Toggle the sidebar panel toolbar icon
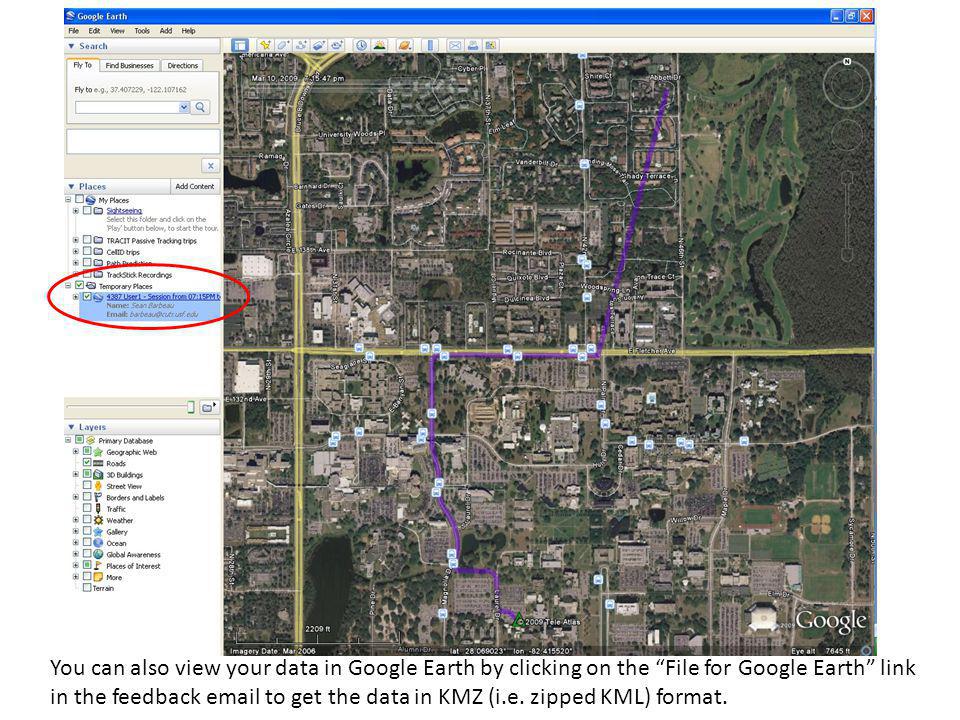Screen dimensions: 960x720 pos(239,45)
